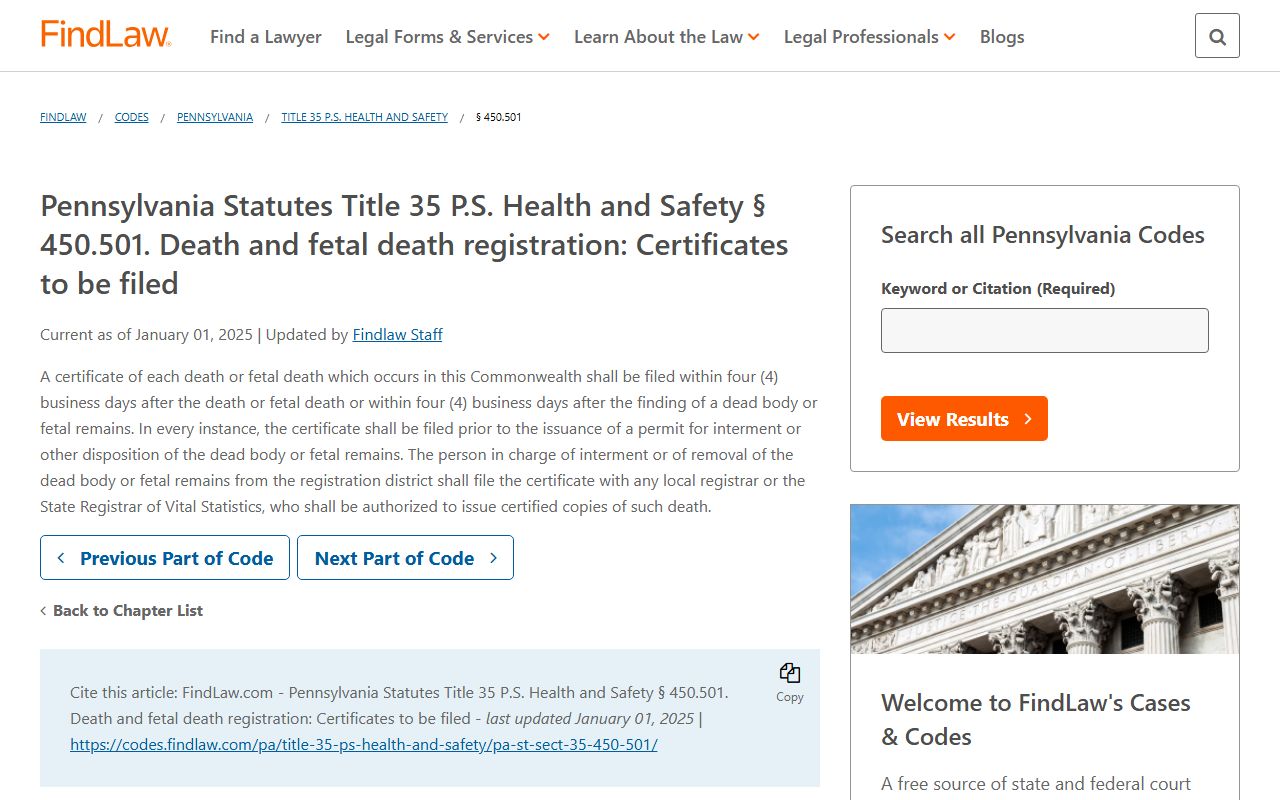
Task: Submit search with View Results
Action: (x=964, y=419)
